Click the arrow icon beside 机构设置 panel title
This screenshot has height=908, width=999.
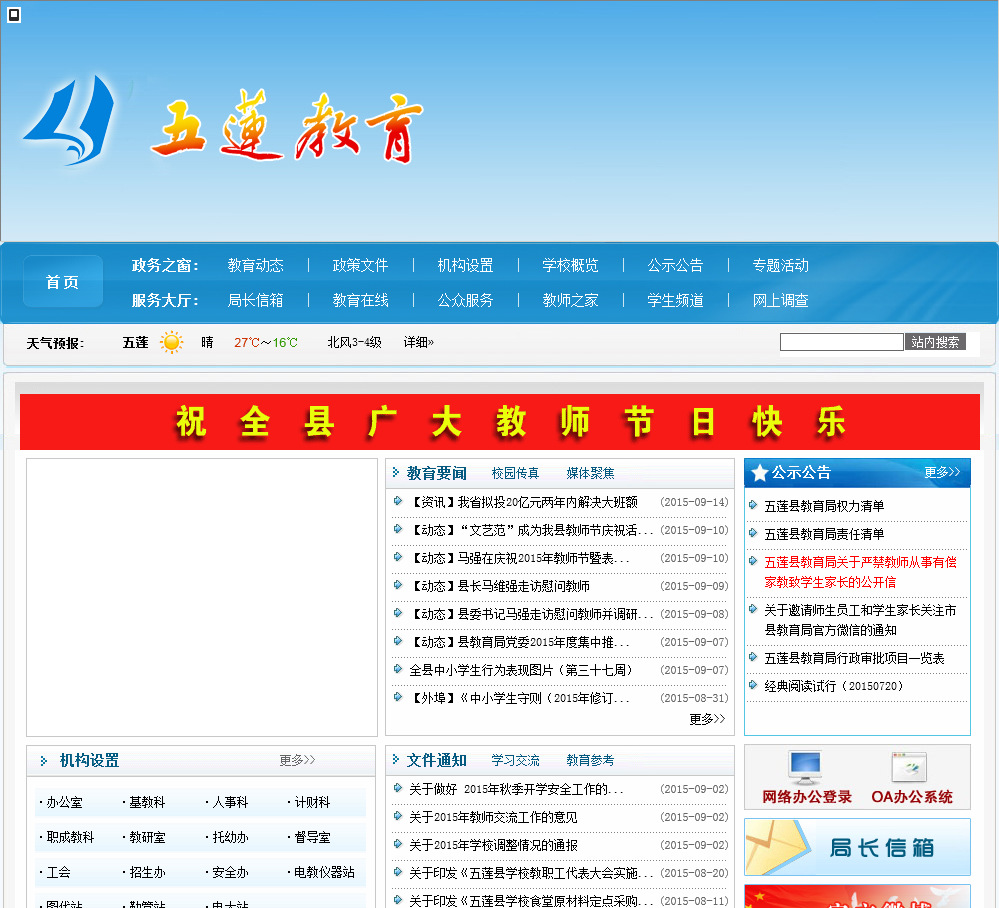click(x=43, y=761)
